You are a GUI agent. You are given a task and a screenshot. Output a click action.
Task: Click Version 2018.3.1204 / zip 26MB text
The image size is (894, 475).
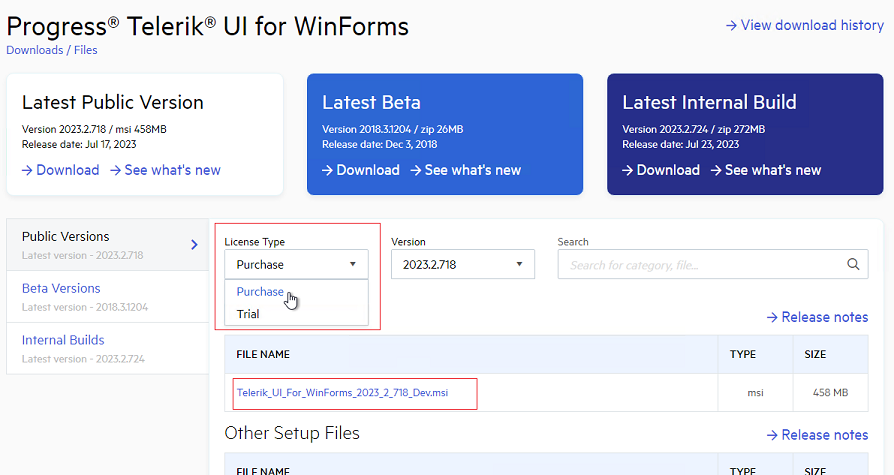pos(393,129)
